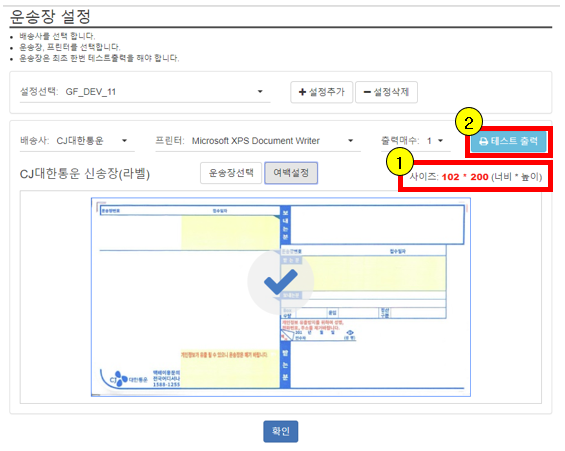Click the plus icon in 설정추가 button
This screenshot has width=565, height=451.
pyautogui.click(x=302, y=92)
